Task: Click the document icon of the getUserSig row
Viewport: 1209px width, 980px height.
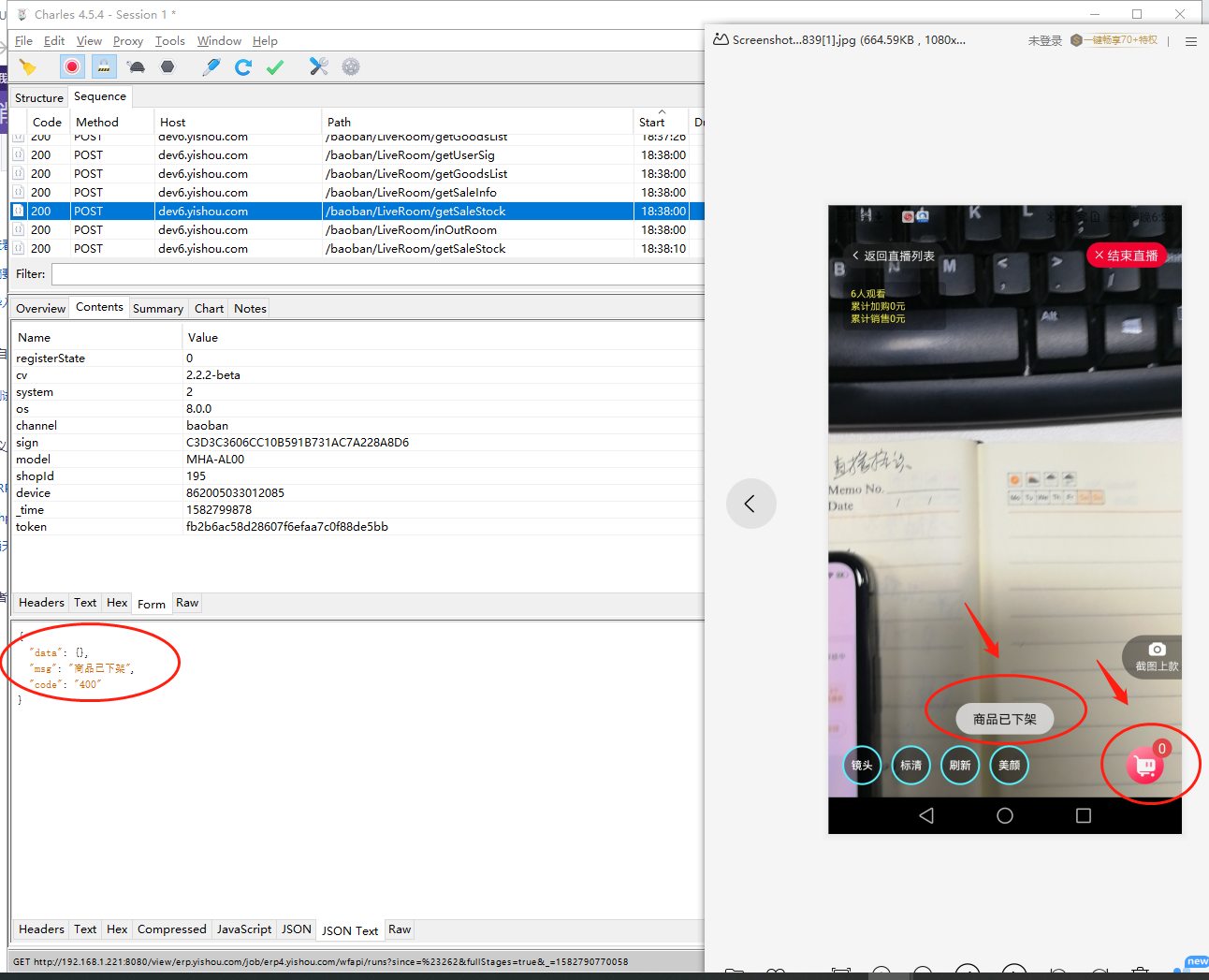Action: pos(18,155)
